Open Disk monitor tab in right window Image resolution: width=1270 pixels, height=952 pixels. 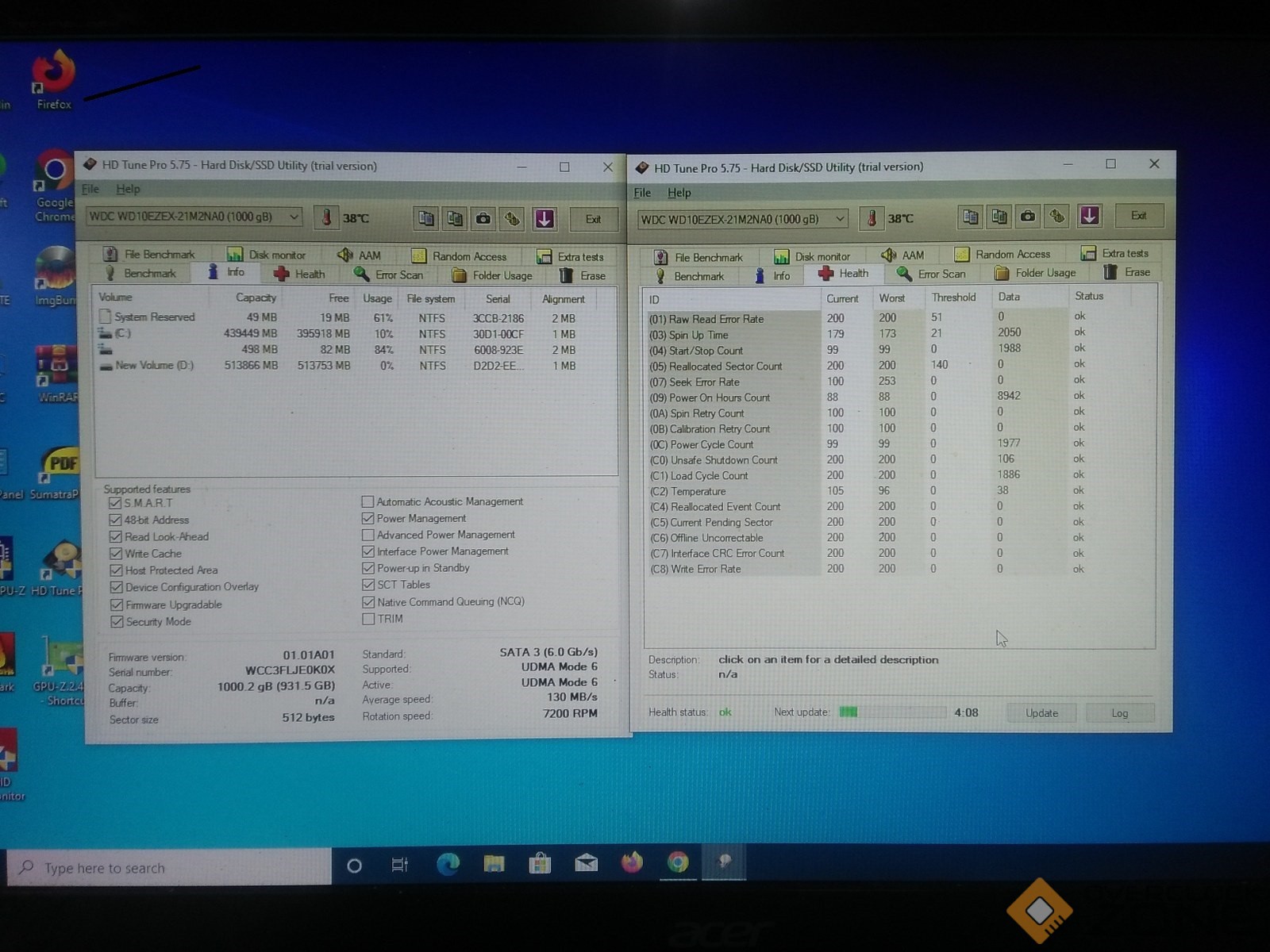[812, 256]
